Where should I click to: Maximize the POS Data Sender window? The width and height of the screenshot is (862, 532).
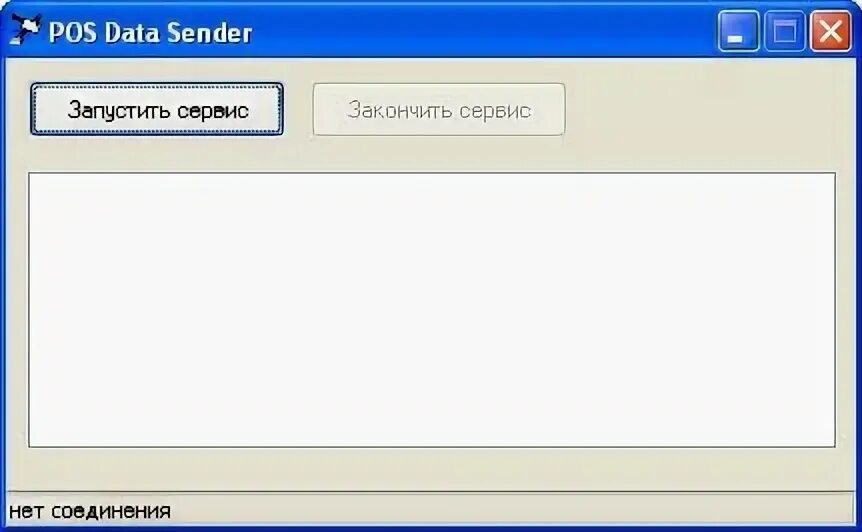click(784, 31)
